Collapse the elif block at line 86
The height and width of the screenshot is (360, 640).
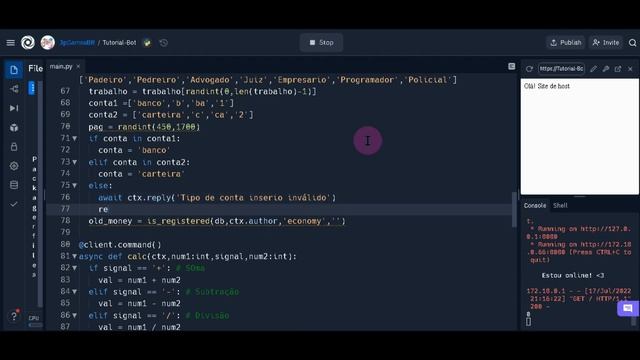[75, 316]
